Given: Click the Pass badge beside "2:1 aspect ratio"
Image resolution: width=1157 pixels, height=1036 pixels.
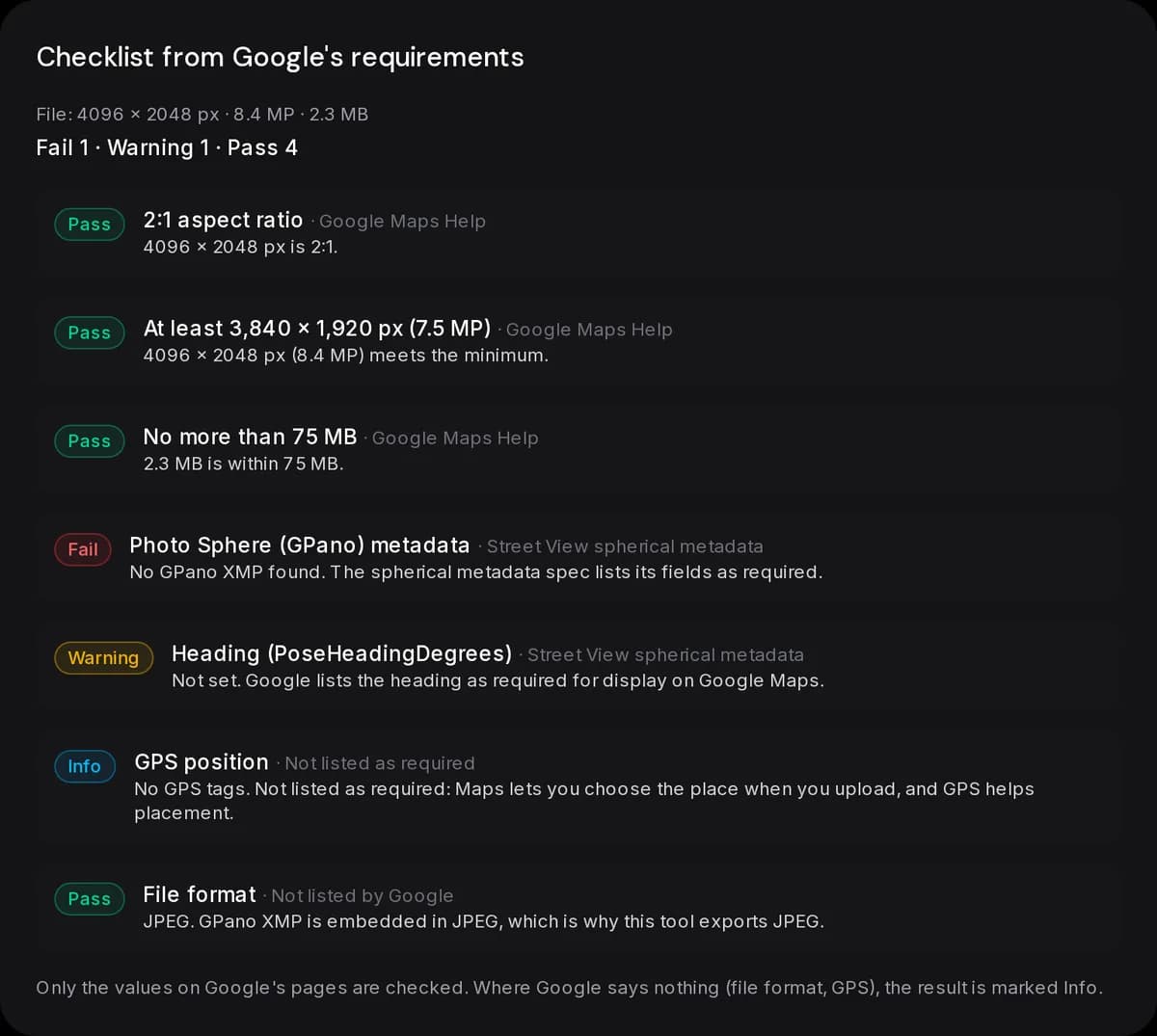Looking at the screenshot, I should click(90, 225).
